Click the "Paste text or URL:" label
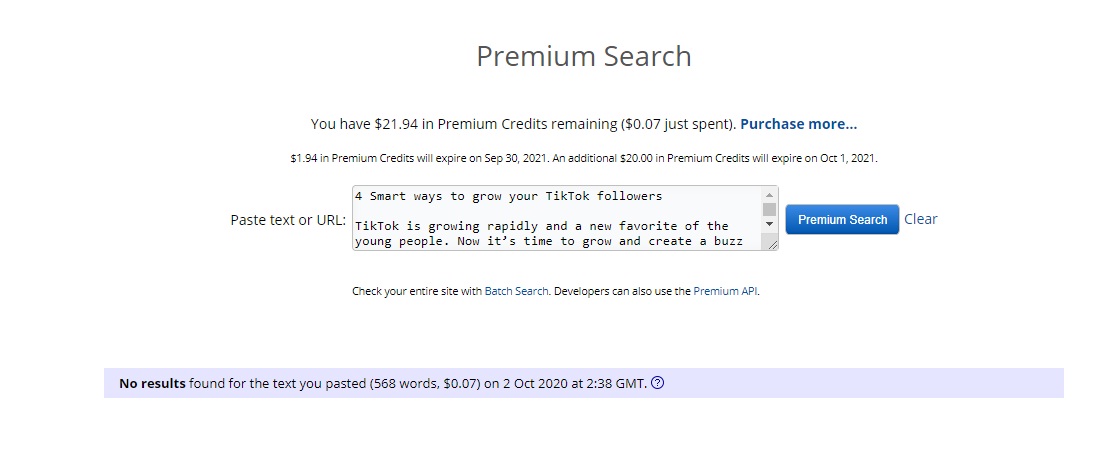Image resolution: width=1098 pixels, height=452 pixels. coord(288,220)
